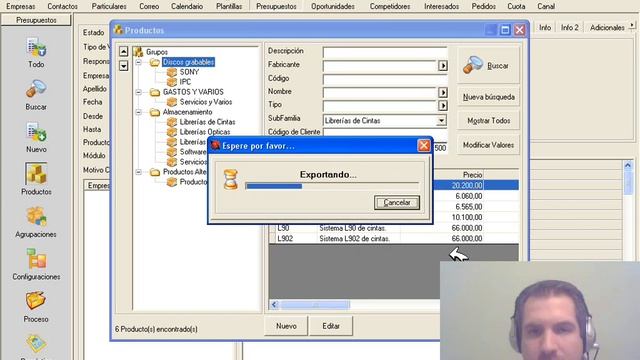Click the tab scroll arrow after Adicionales
The image size is (640, 360).
pos(632,25)
